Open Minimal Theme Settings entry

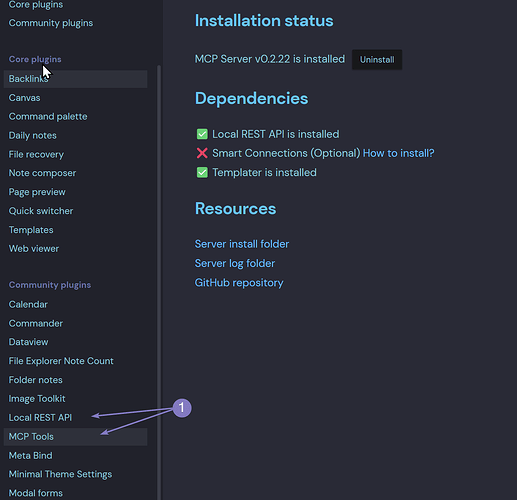75,474
